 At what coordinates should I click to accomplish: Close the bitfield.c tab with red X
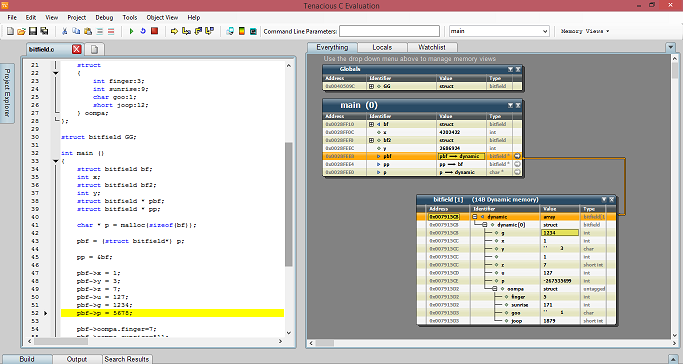(77, 49)
